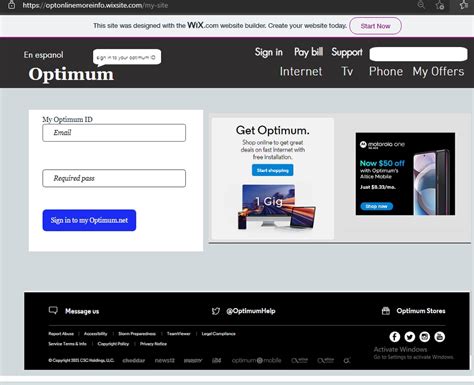Click the Twitter bird icon beside @OptimumHelp

(216, 311)
